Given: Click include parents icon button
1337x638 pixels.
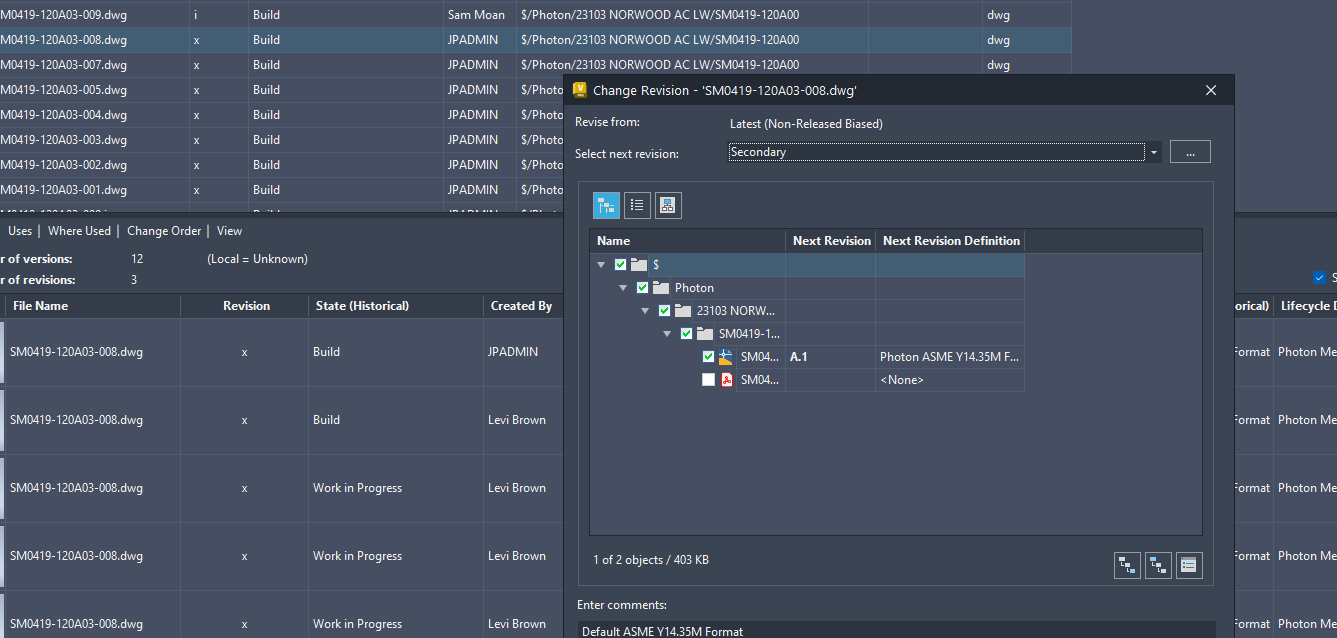Looking at the screenshot, I should pyautogui.click(x=1158, y=565).
